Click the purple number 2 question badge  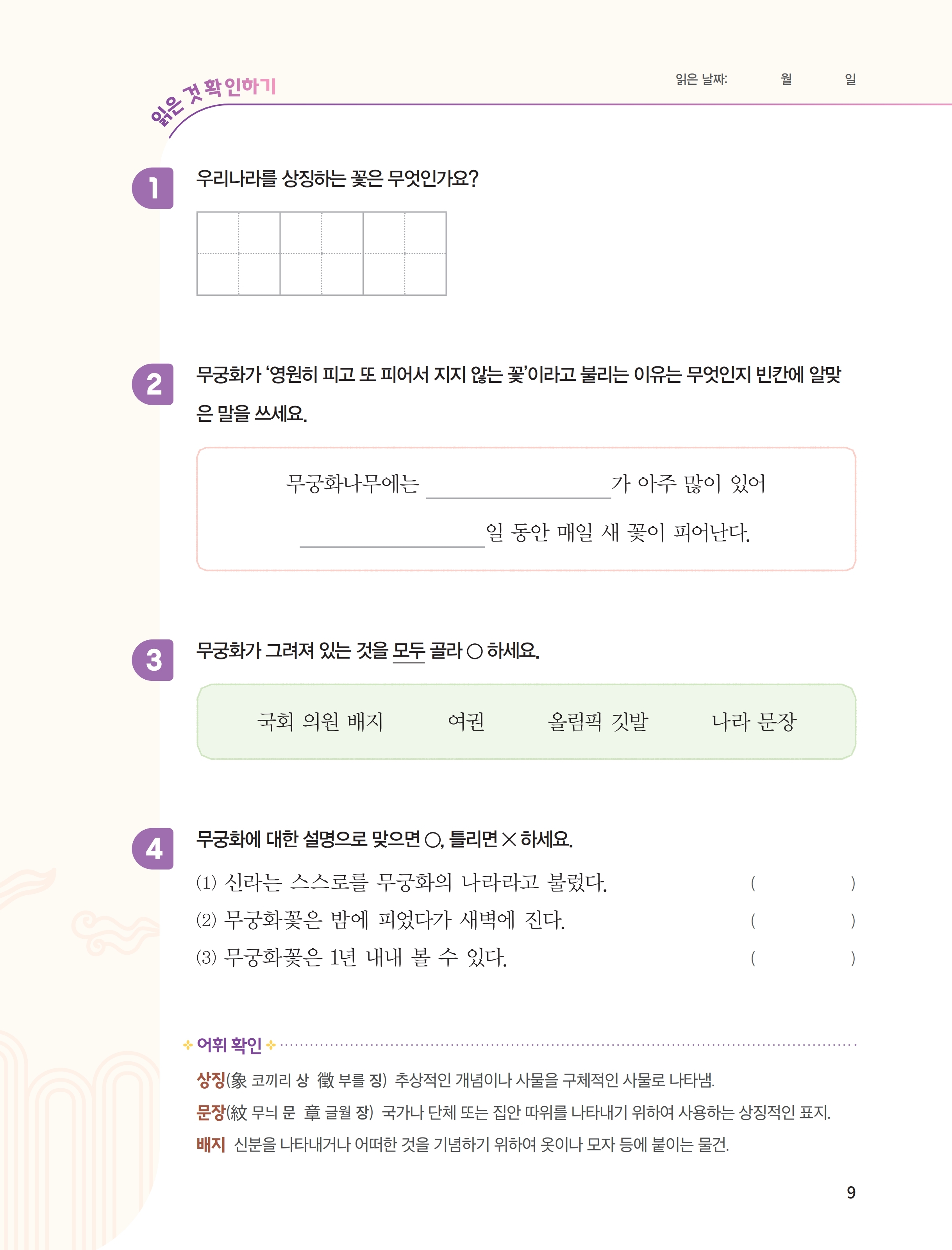point(152,384)
